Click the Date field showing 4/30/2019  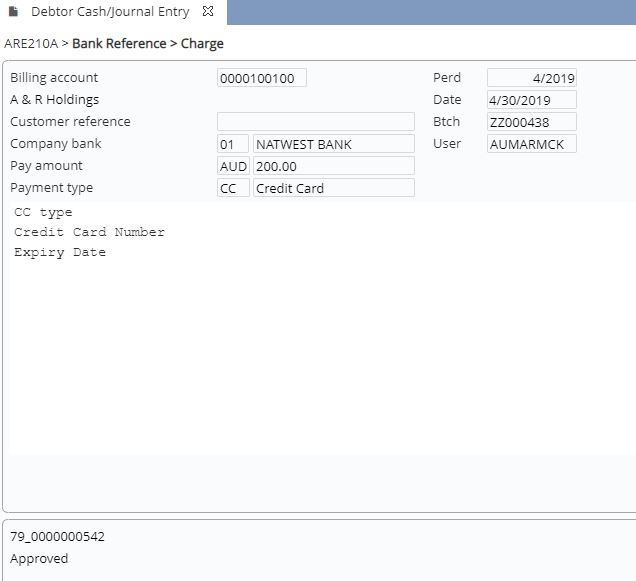(x=531, y=100)
